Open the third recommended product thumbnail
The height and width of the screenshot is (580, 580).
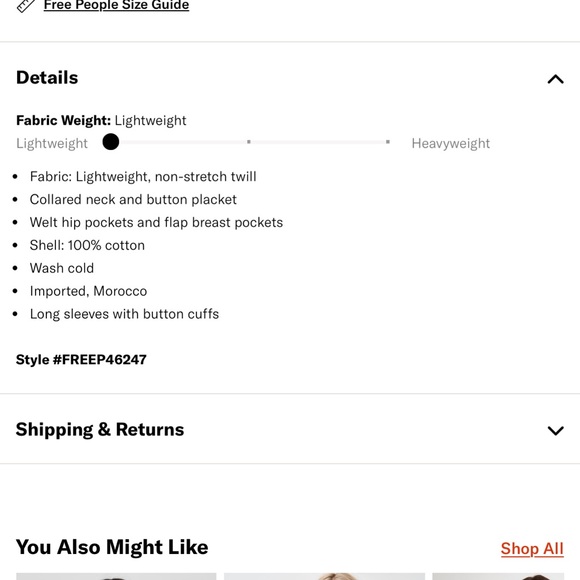pos(498,576)
